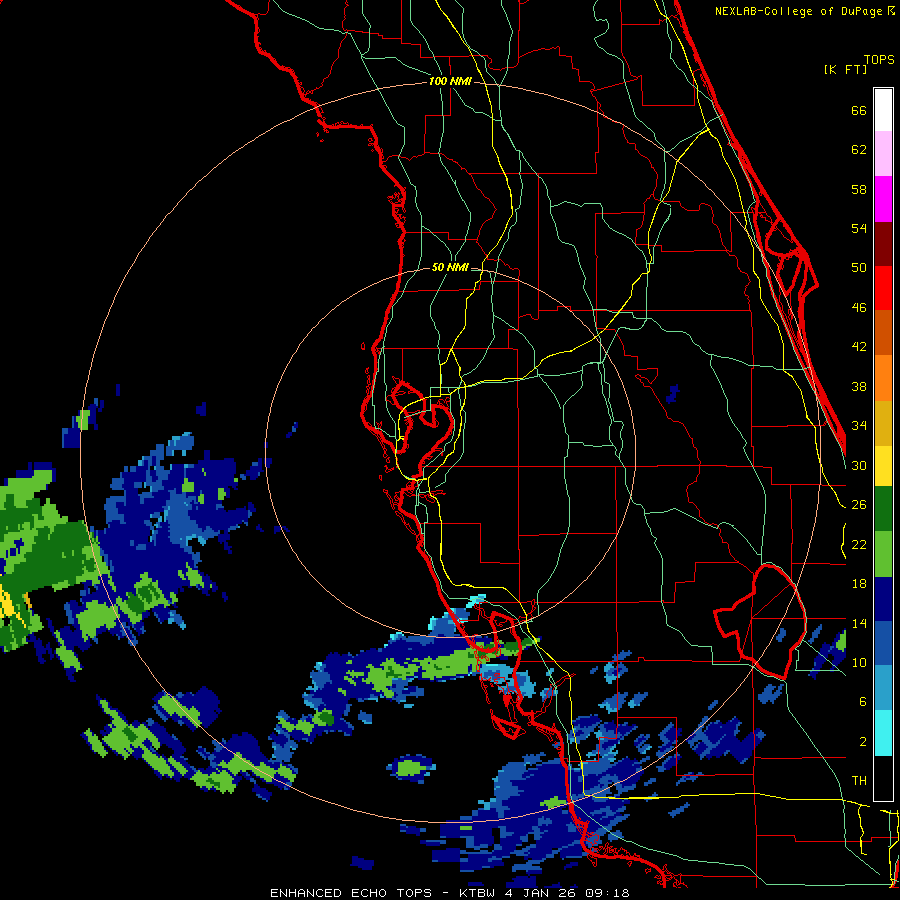
Task: Click the legend value '38'
Action: (x=859, y=386)
